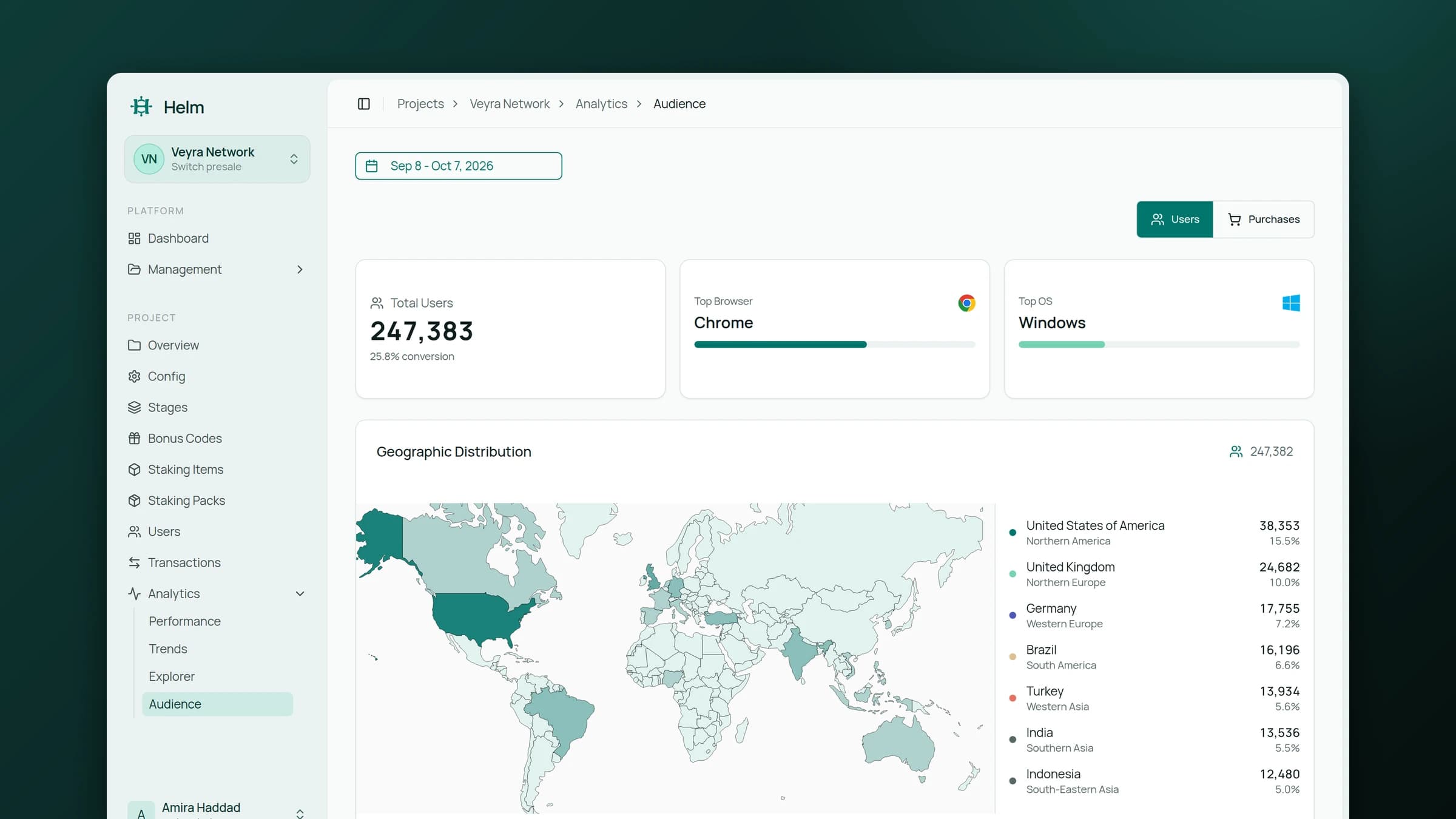Open the Amira Haddad account menu
Screen dimensions: 1456x819
217,809
